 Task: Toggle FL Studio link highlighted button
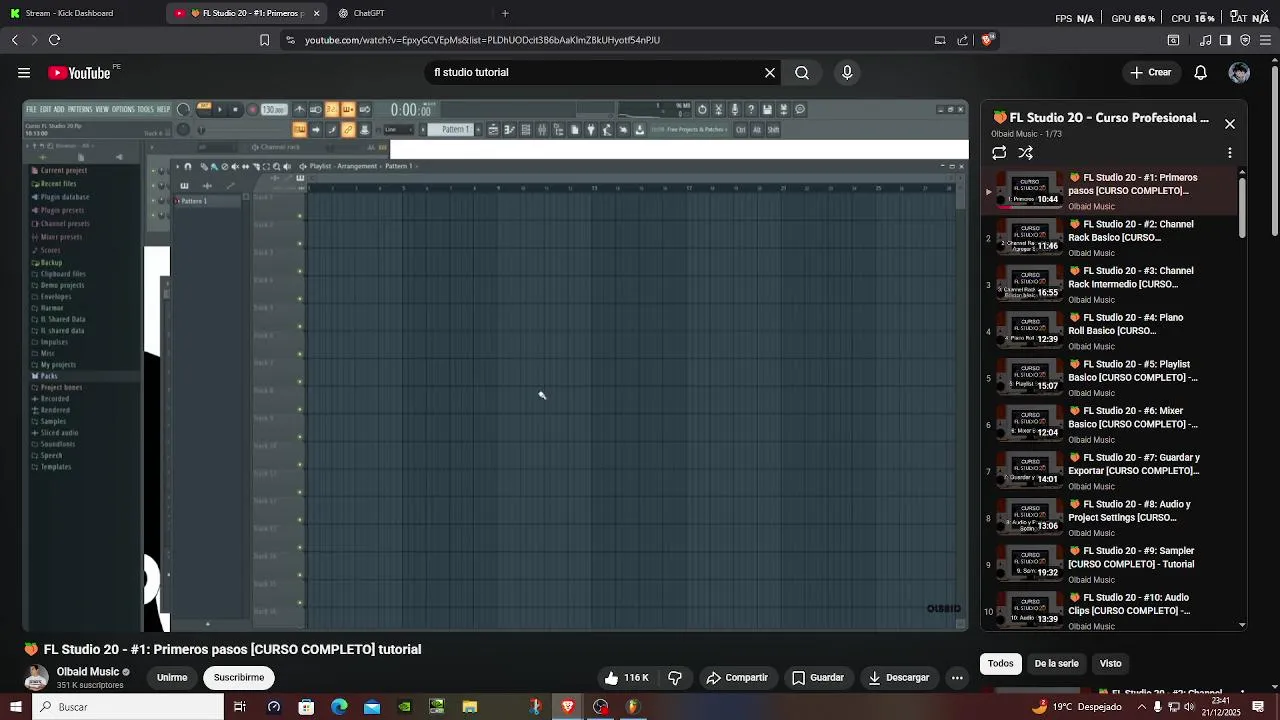[348, 129]
